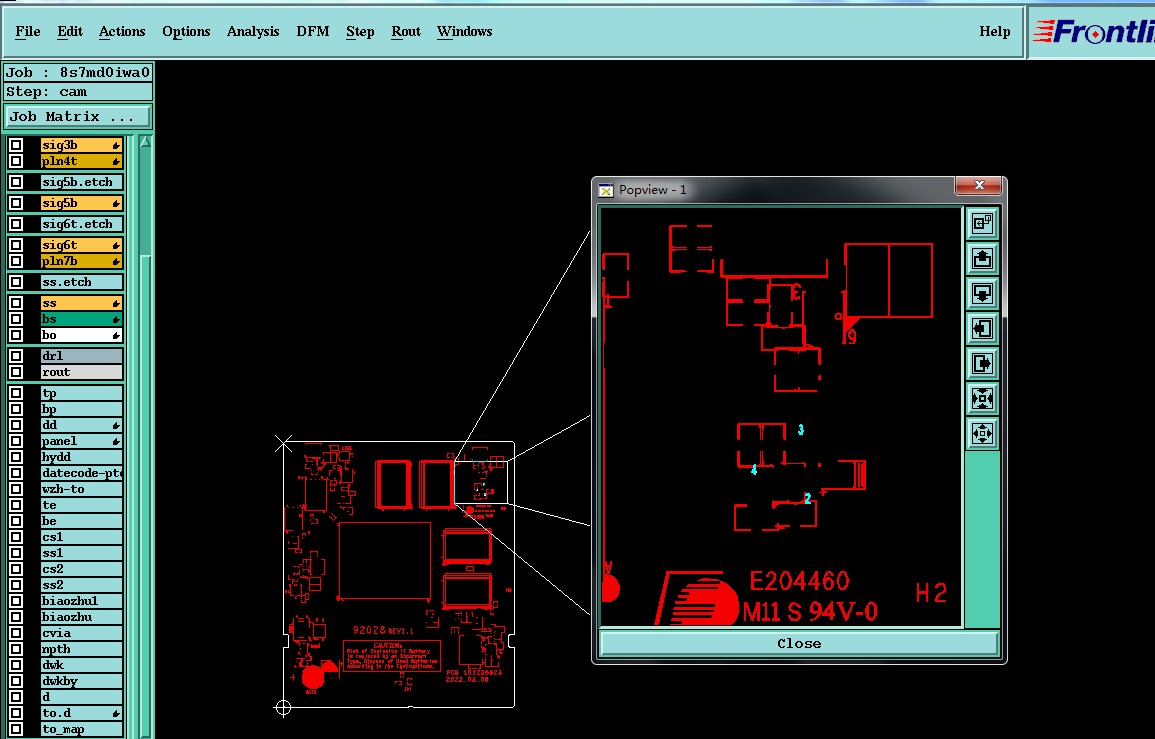Open the Analysis menu
Viewport: 1155px width, 739px height.
[x=253, y=32]
